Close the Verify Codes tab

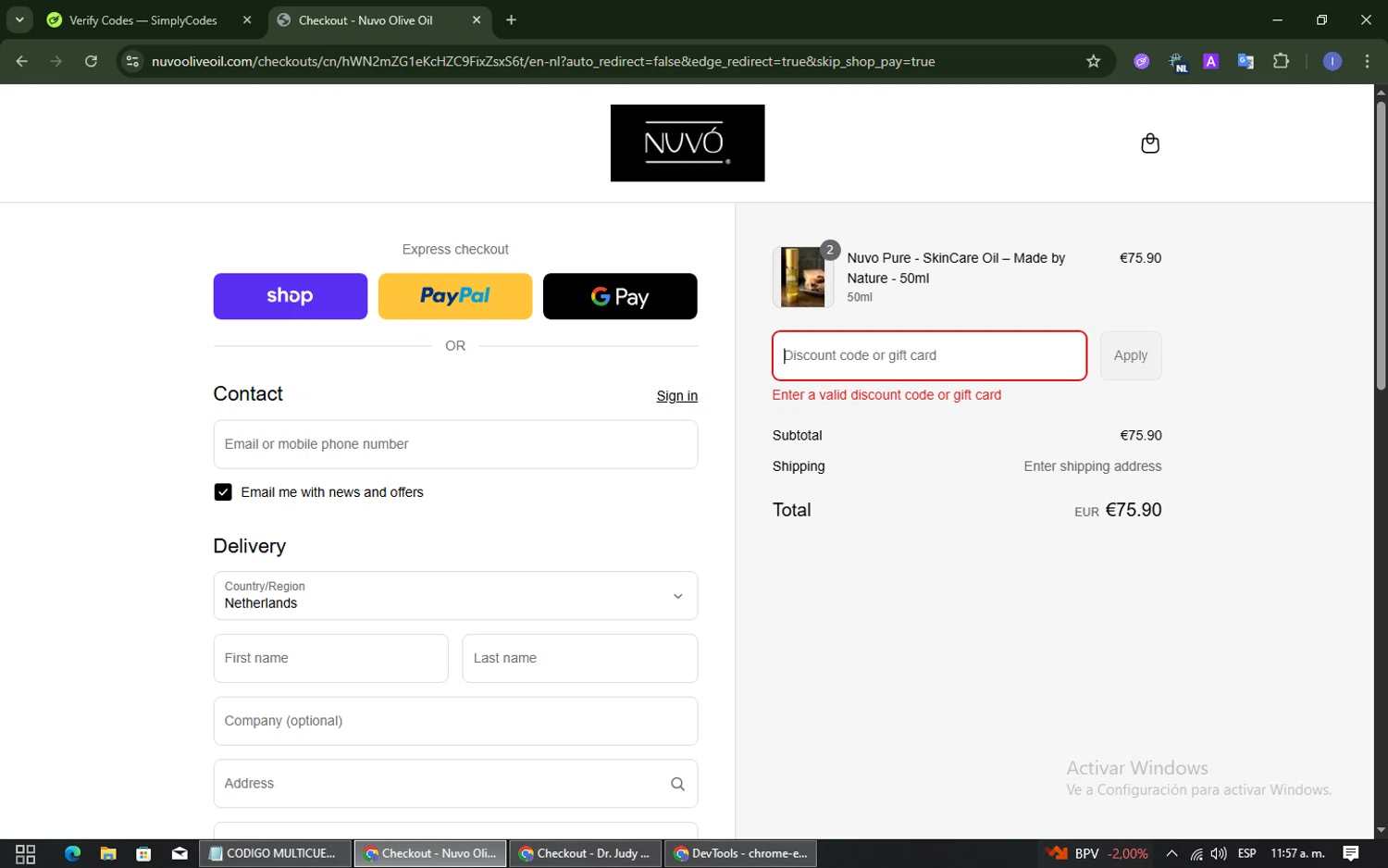click(247, 19)
